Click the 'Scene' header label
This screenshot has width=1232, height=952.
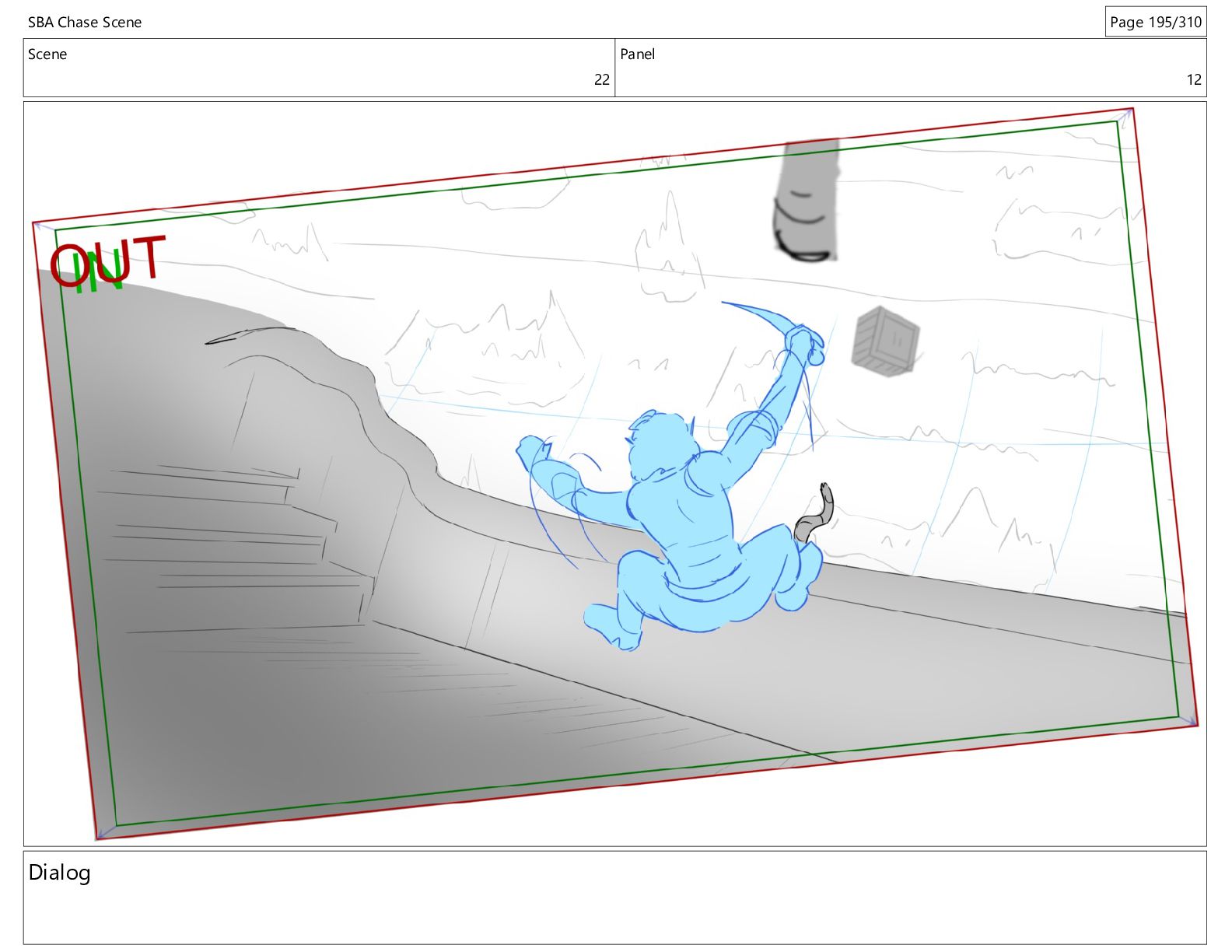pos(47,54)
